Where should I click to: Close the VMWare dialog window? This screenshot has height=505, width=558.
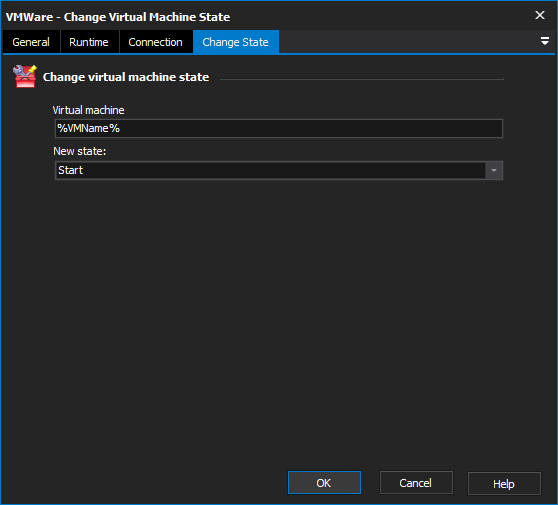click(540, 15)
